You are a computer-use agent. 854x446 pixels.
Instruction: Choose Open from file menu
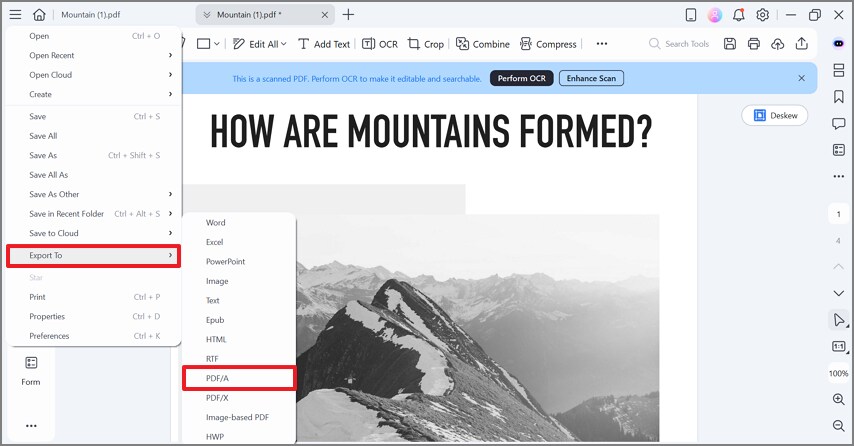tap(94, 36)
